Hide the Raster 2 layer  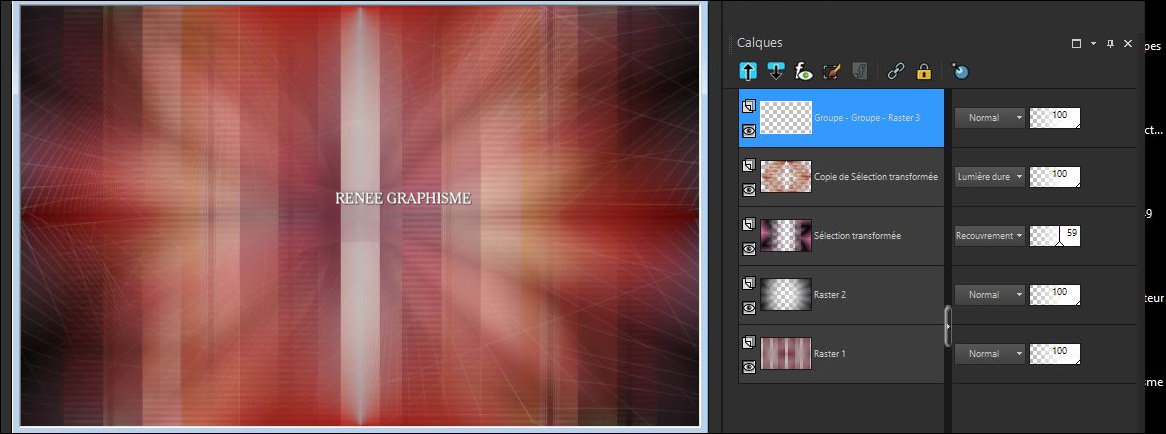click(x=749, y=307)
